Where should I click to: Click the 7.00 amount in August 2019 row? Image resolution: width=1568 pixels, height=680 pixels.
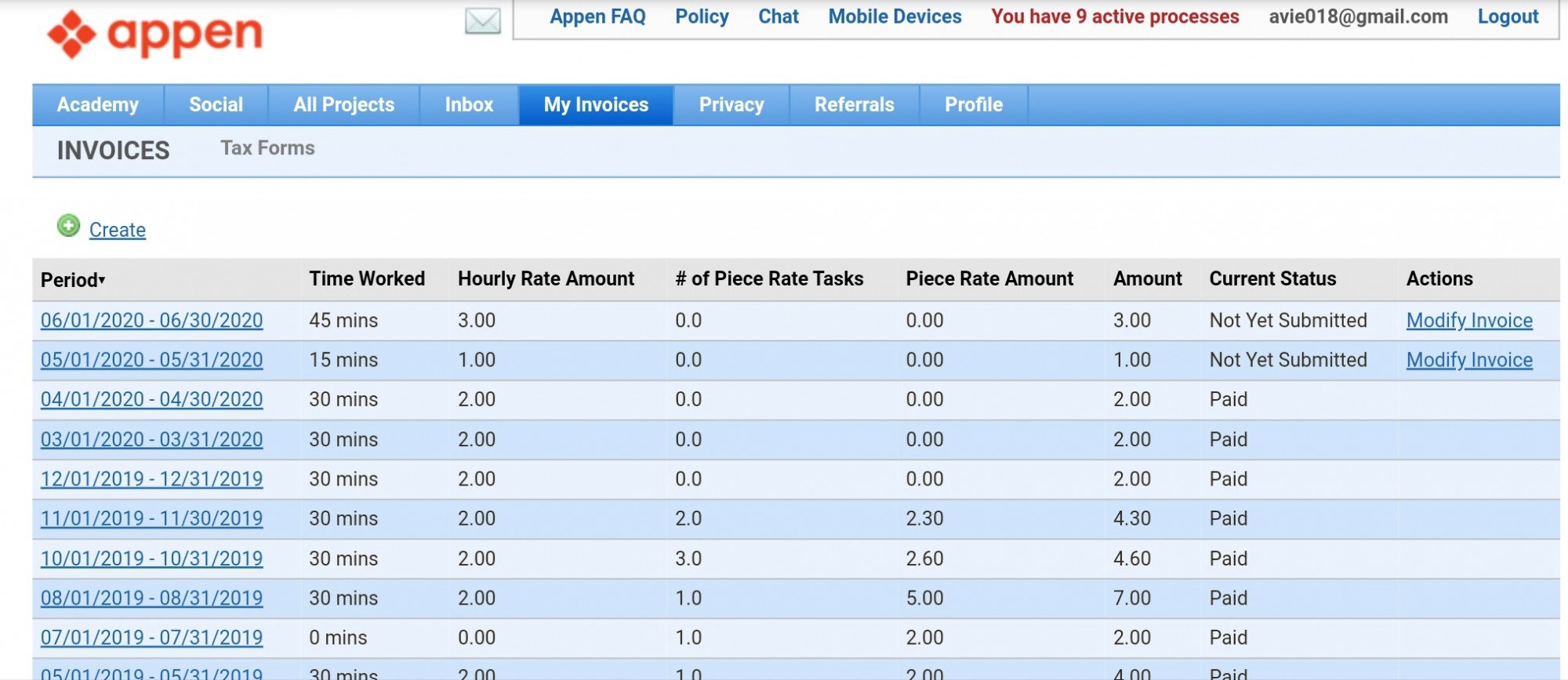1132,598
